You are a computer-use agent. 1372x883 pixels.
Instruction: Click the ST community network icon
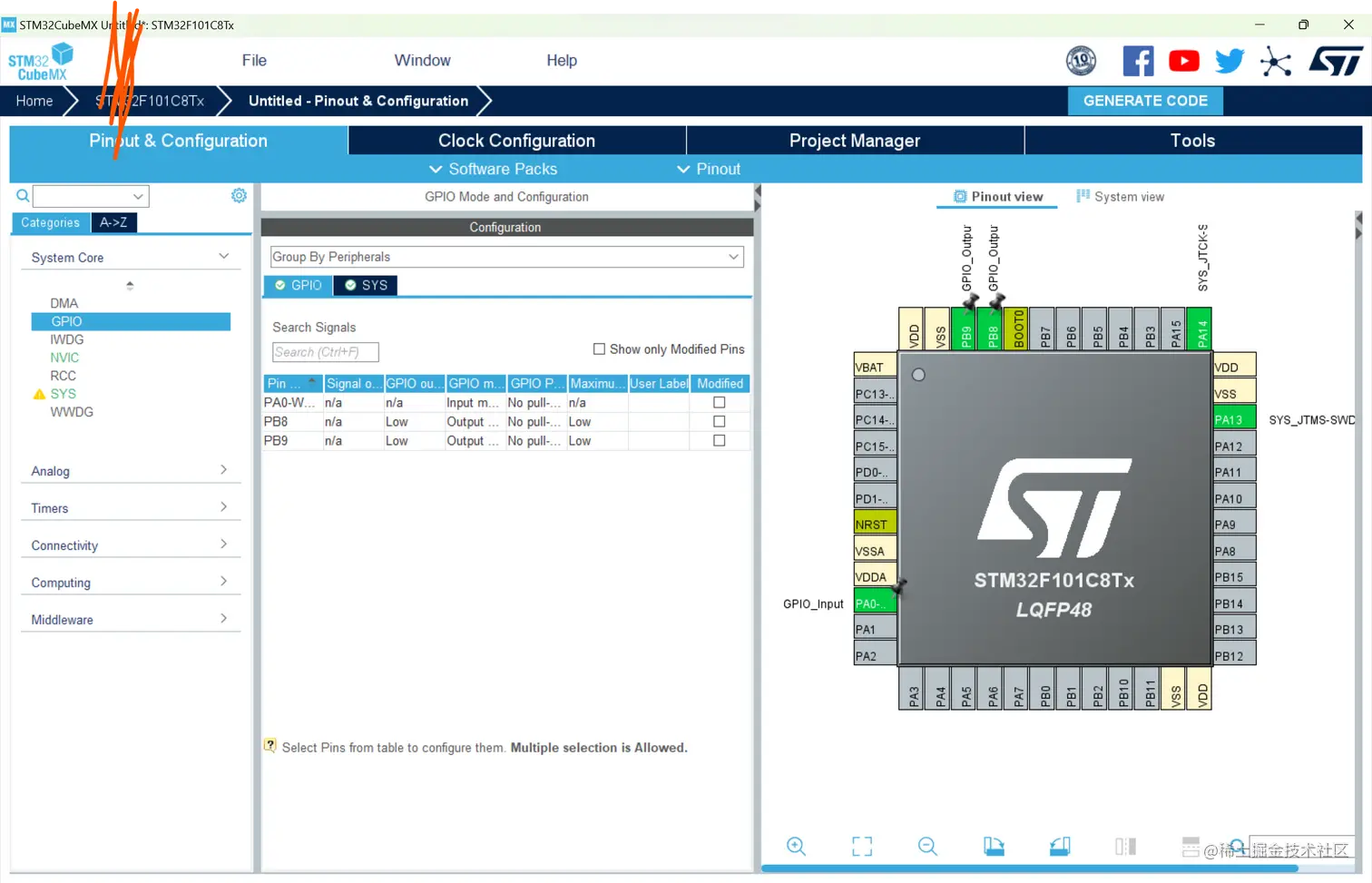[x=1276, y=62]
